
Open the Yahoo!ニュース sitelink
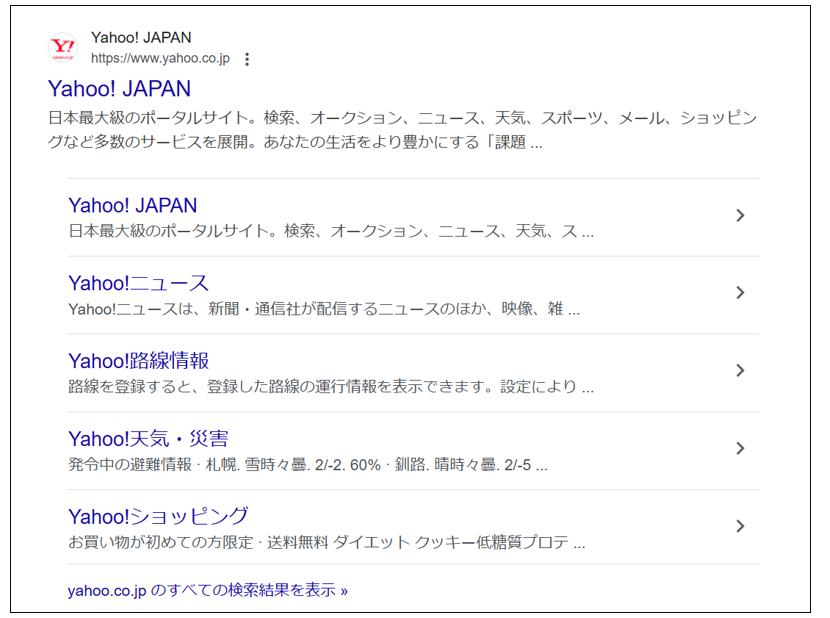139,283
